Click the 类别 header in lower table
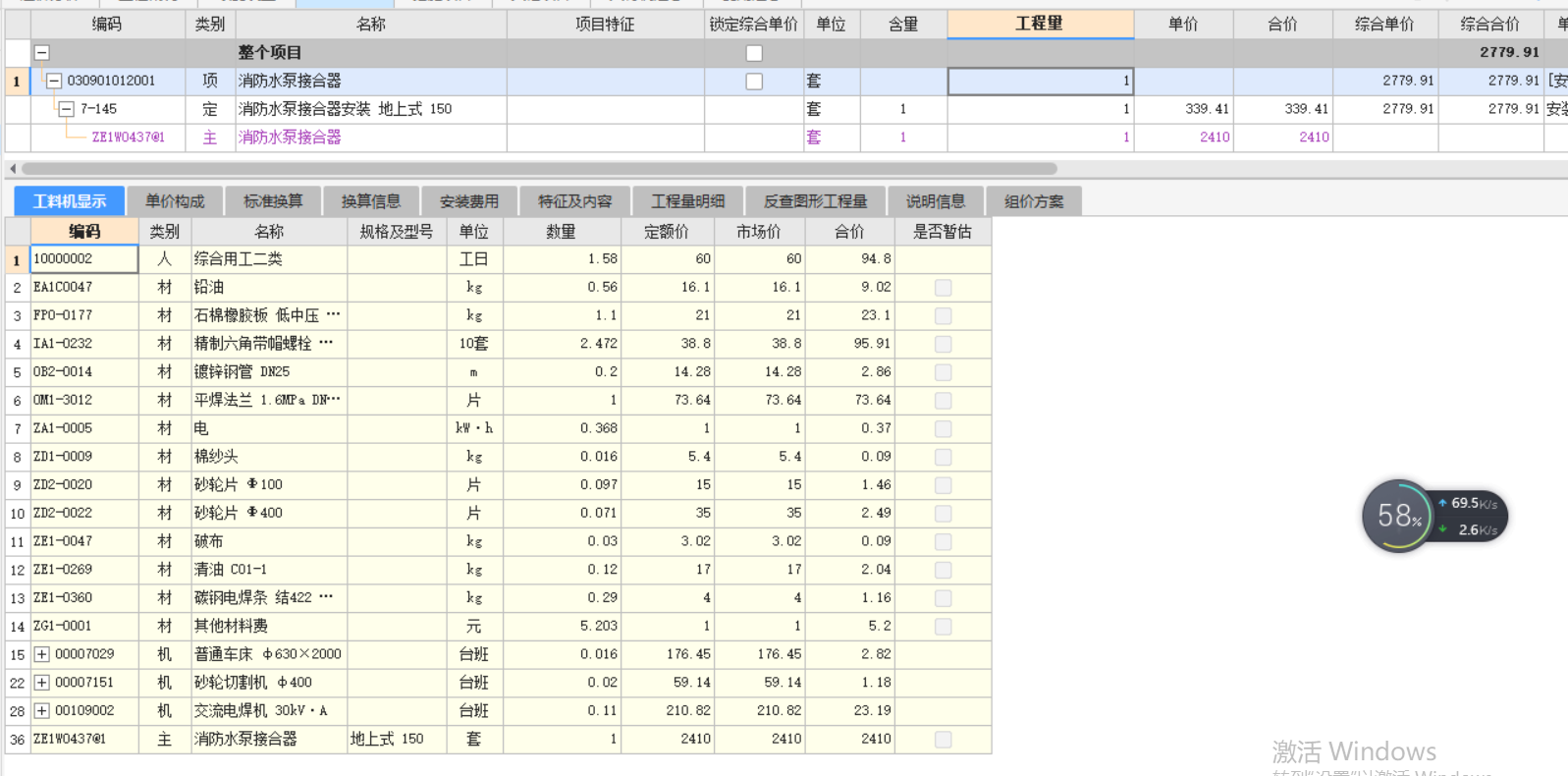The width and height of the screenshot is (1568, 776). (x=164, y=232)
